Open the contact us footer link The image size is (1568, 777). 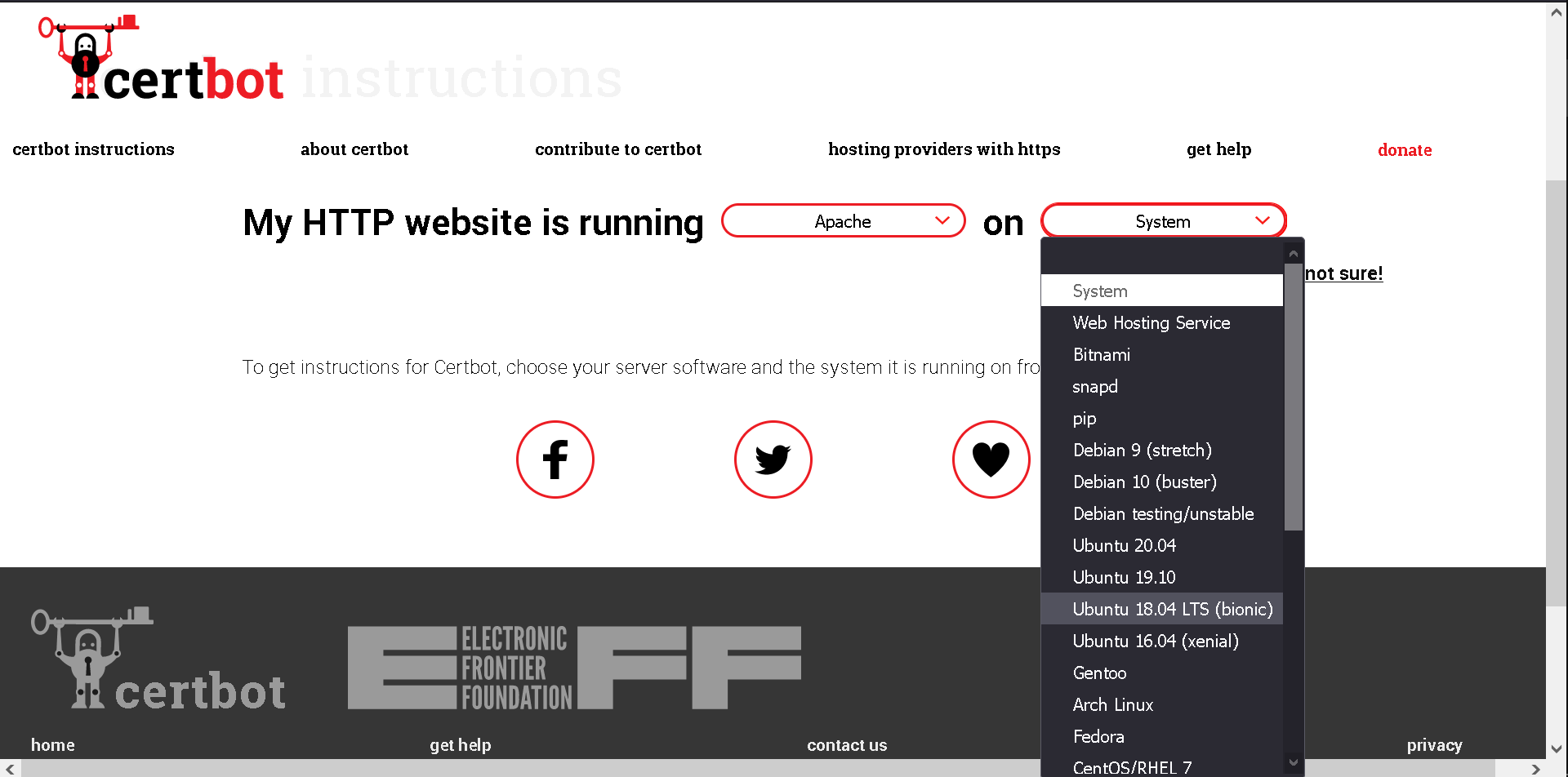847,745
